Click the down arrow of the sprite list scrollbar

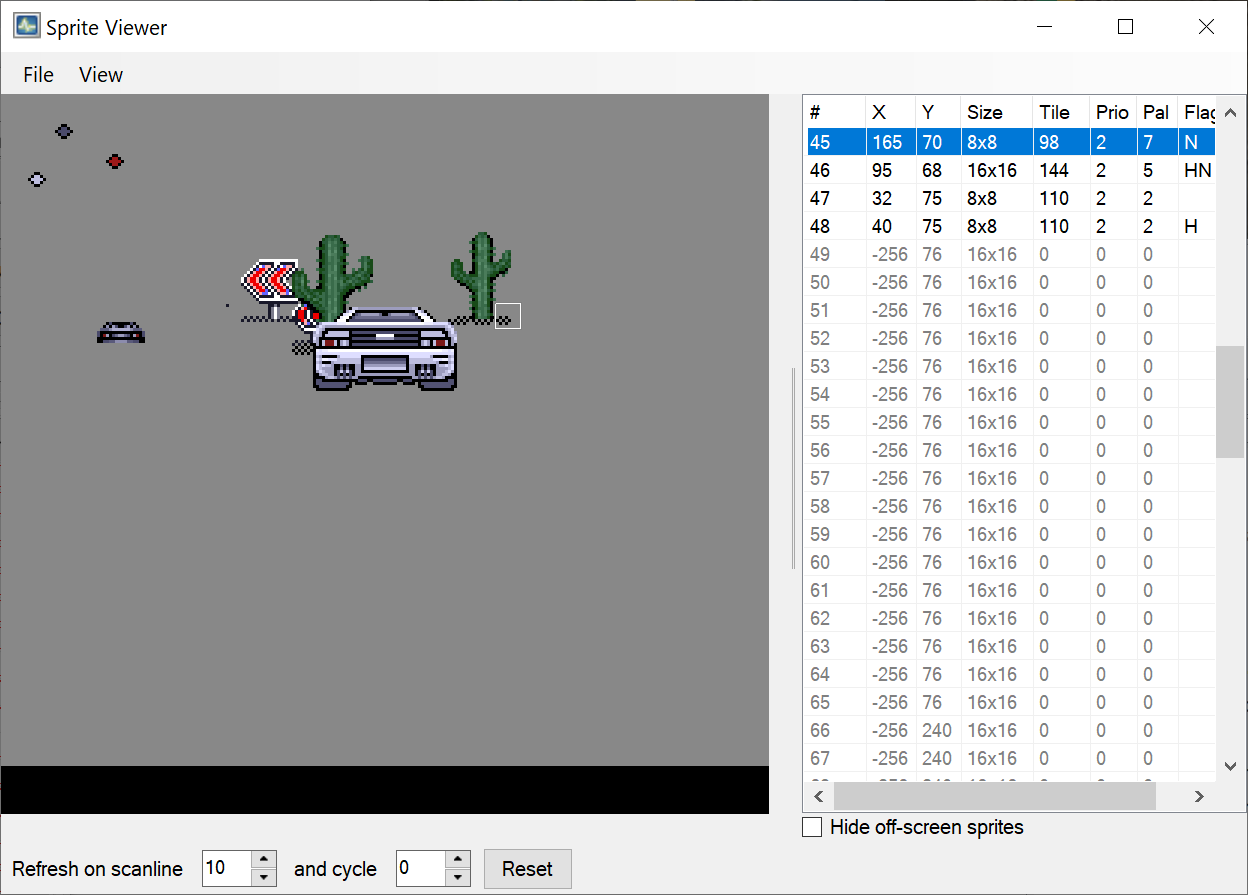(x=1229, y=765)
